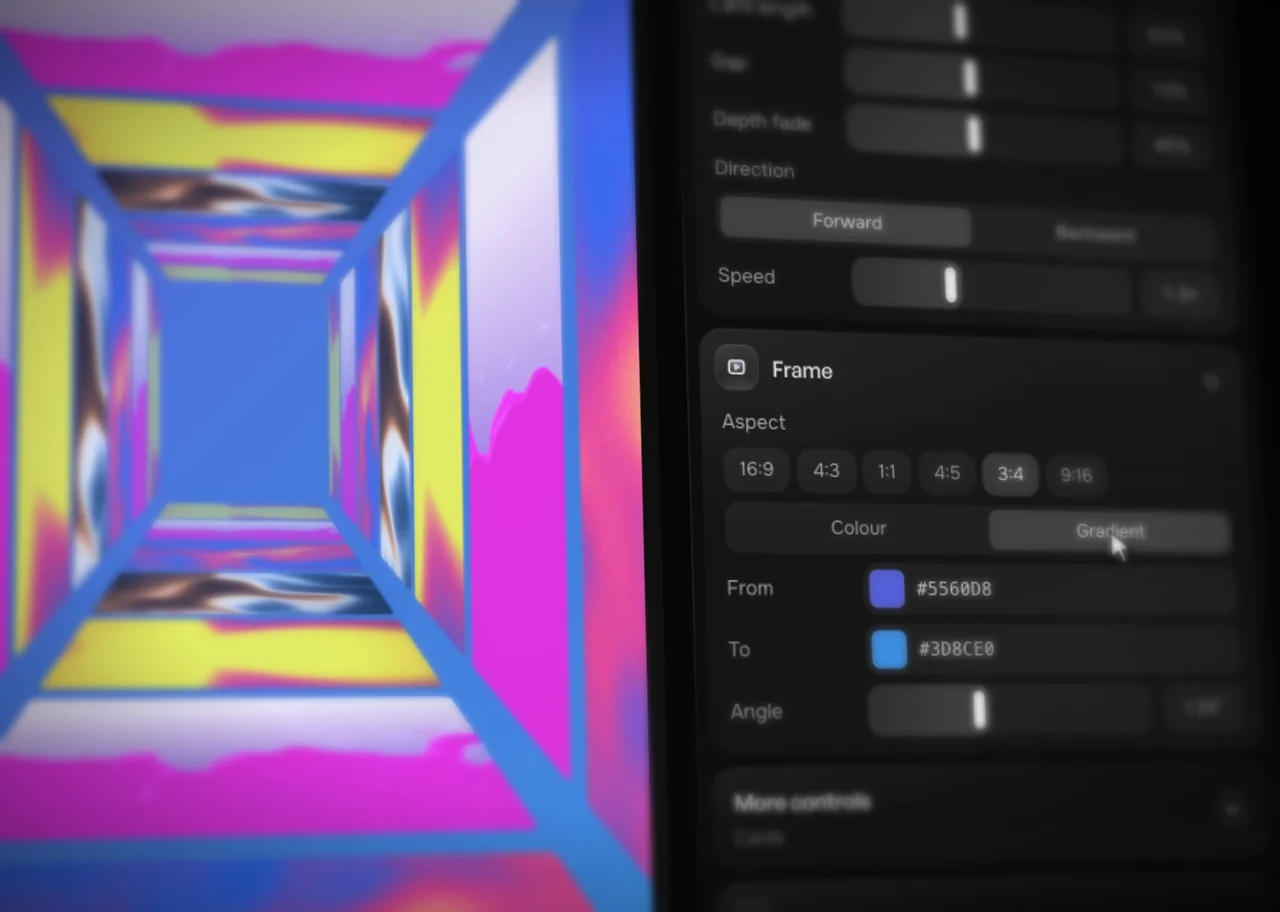Select the 4:3 aspect ratio

[826, 471]
